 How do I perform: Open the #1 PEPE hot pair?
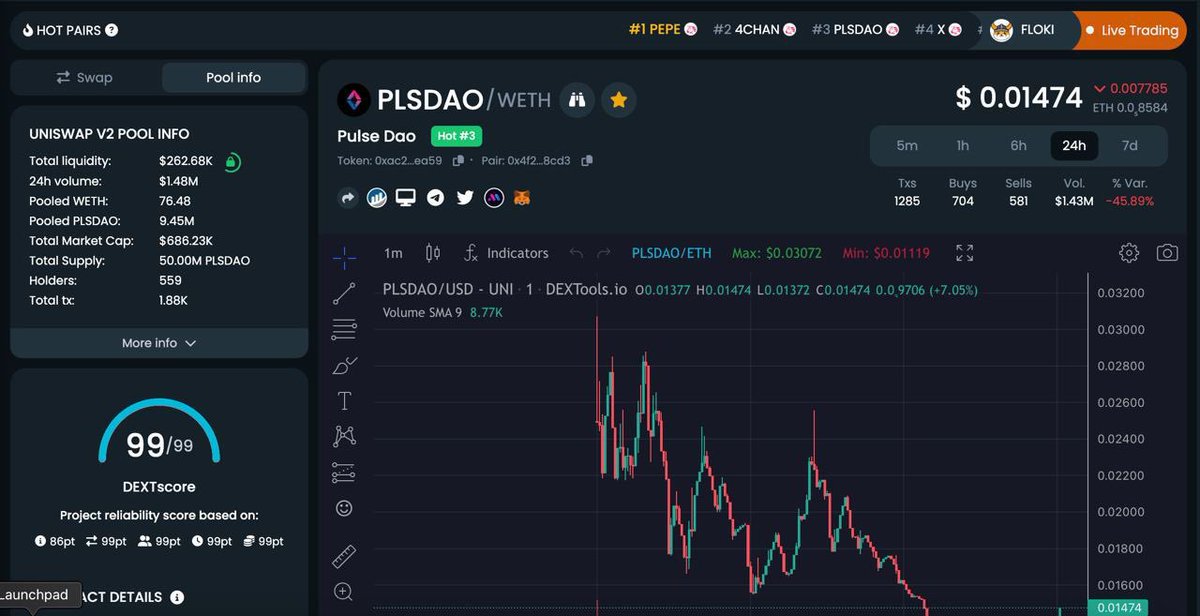pos(662,30)
